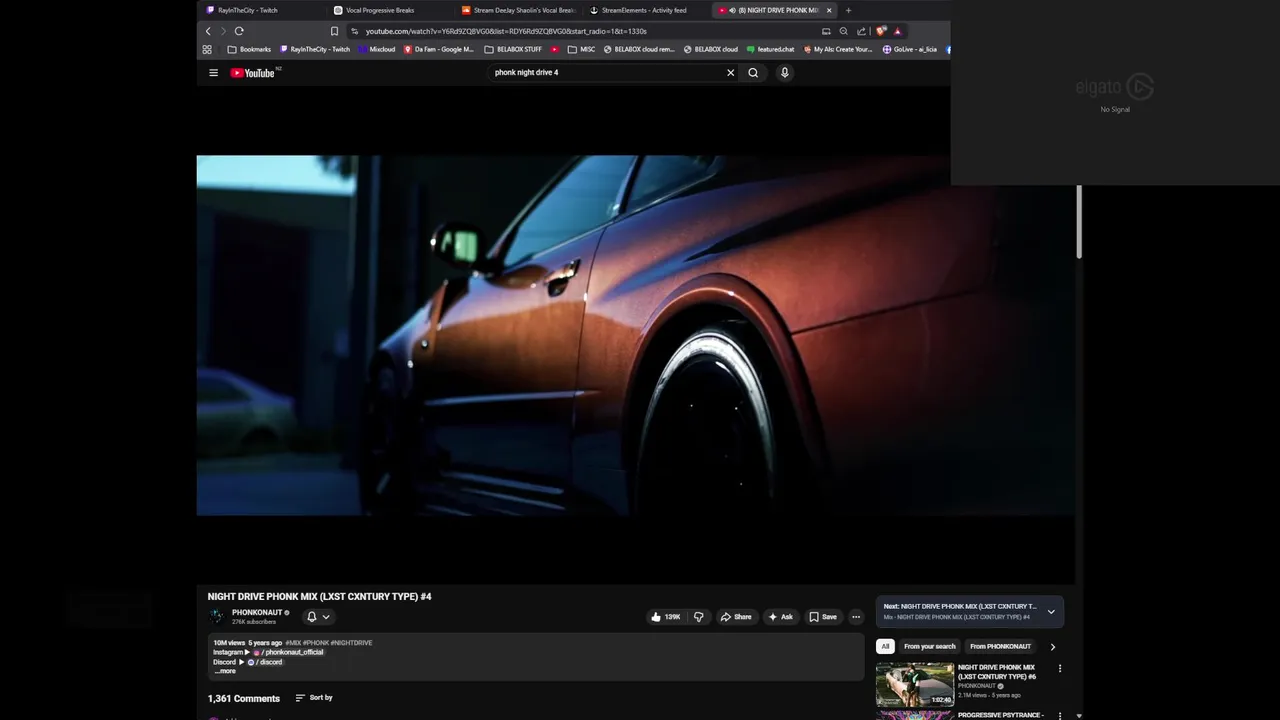Viewport: 1280px width, 720px height.
Task: Open RayInTheCity - Twitch bookmark
Action: click(315, 49)
